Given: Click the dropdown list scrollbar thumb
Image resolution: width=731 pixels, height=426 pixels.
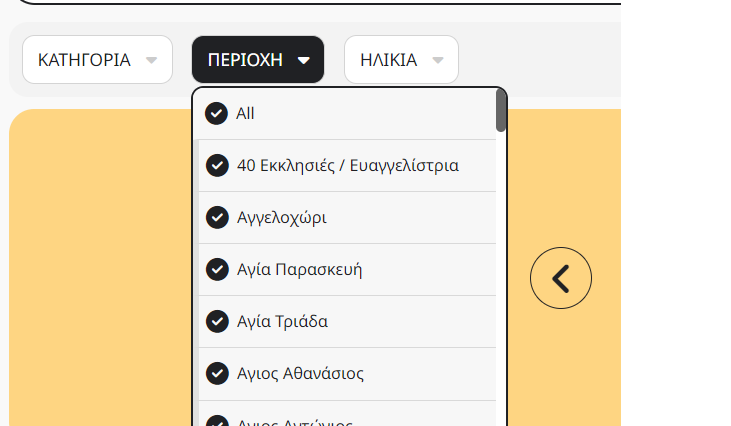Looking at the screenshot, I should (x=501, y=111).
